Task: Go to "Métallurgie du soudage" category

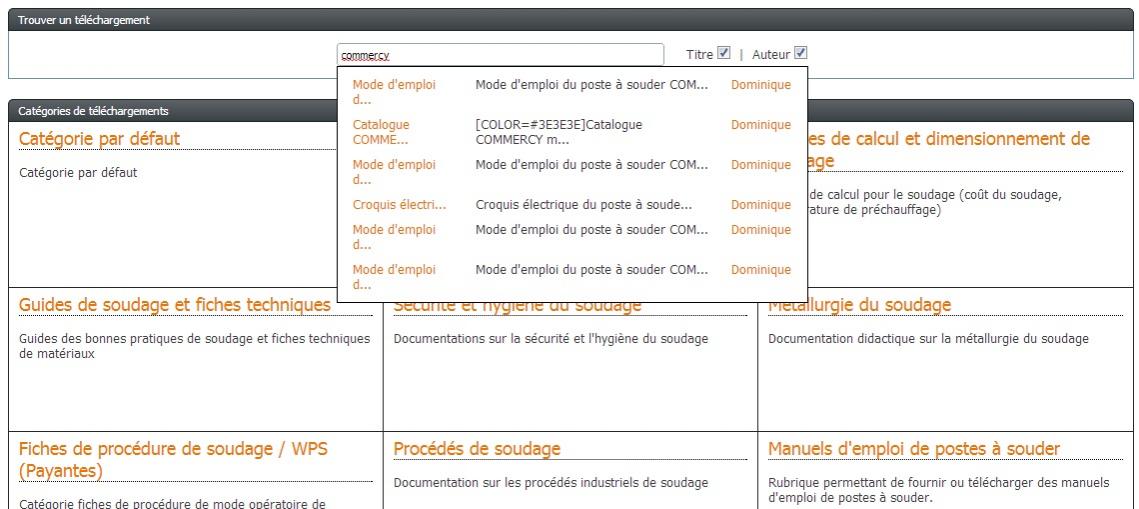Action: pos(859,304)
